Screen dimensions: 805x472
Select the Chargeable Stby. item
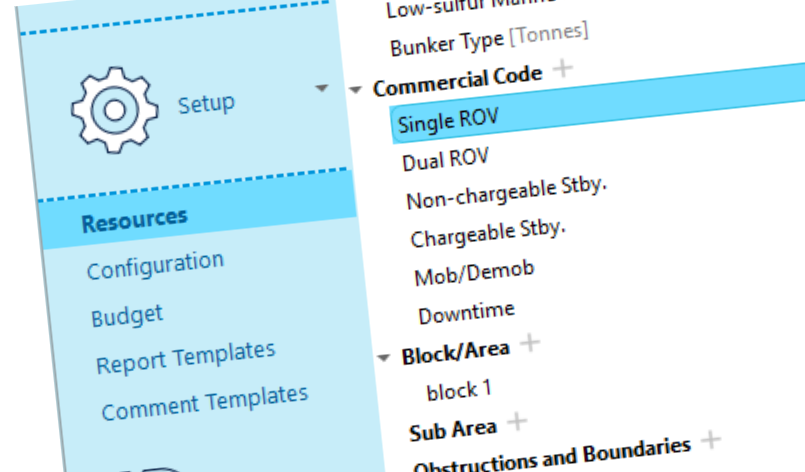click(x=488, y=233)
